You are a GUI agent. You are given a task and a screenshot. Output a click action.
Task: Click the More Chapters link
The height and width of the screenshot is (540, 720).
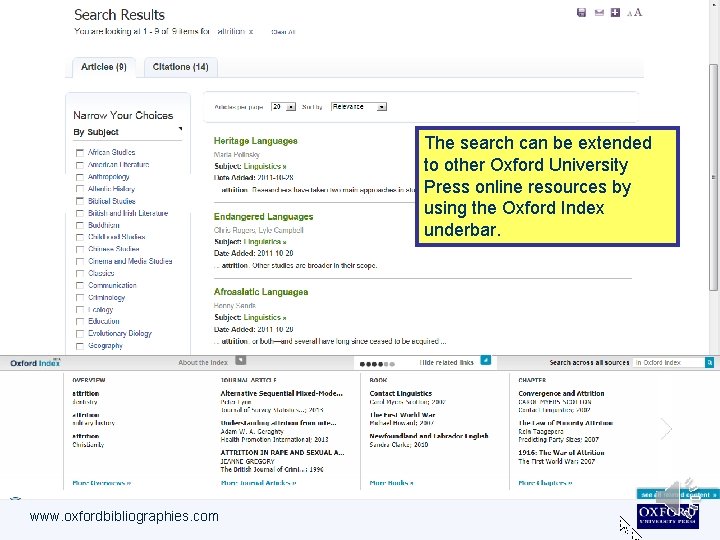click(545, 483)
